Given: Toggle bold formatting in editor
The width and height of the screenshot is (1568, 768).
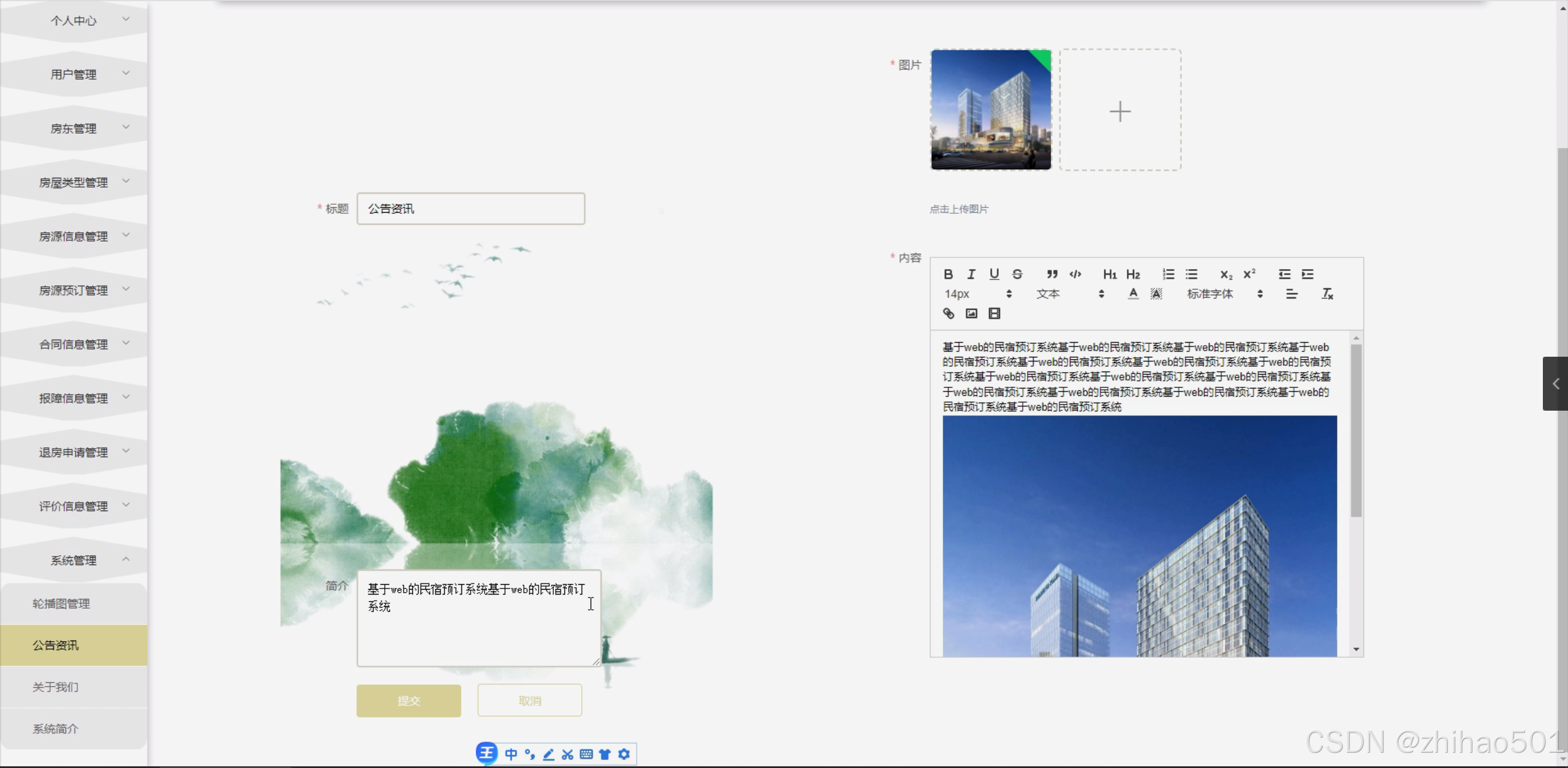Looking at the screenshot, I should point(948,274).
